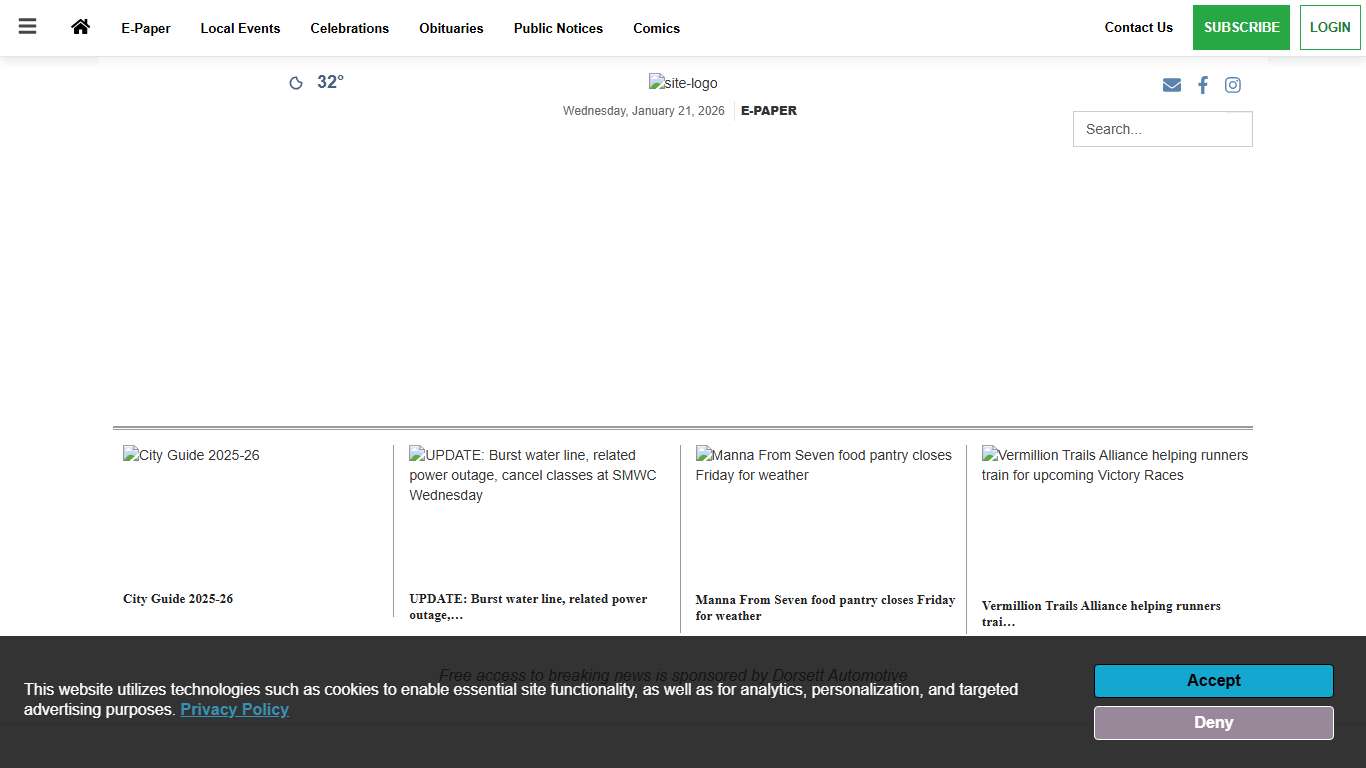This screenshot has width=1366, height=768.
Task: Open the Comics section
Action: point(656,28)
